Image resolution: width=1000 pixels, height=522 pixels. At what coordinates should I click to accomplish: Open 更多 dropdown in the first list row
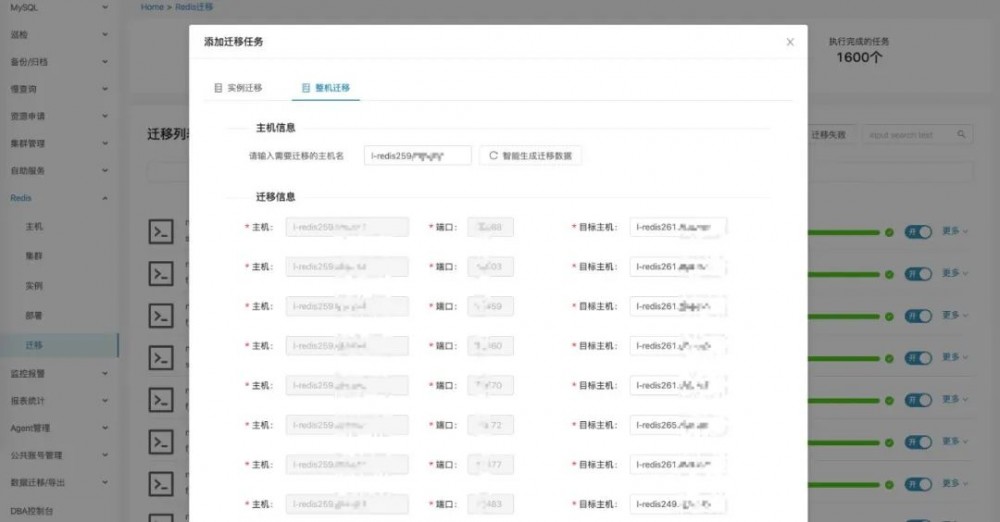pyautogui.click(x=955, y=231)
